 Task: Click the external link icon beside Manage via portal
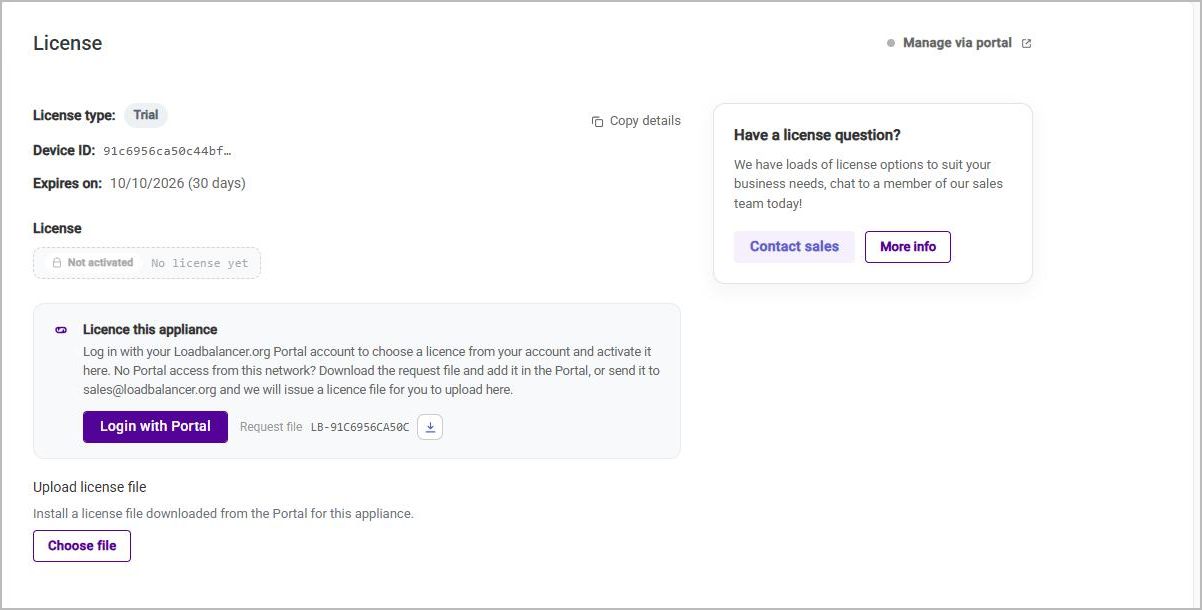tap(1026, 43)
